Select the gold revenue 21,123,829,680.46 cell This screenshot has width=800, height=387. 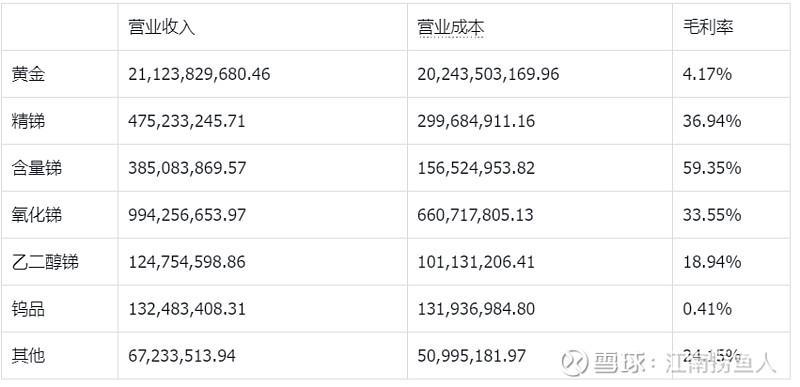point(199,74)
